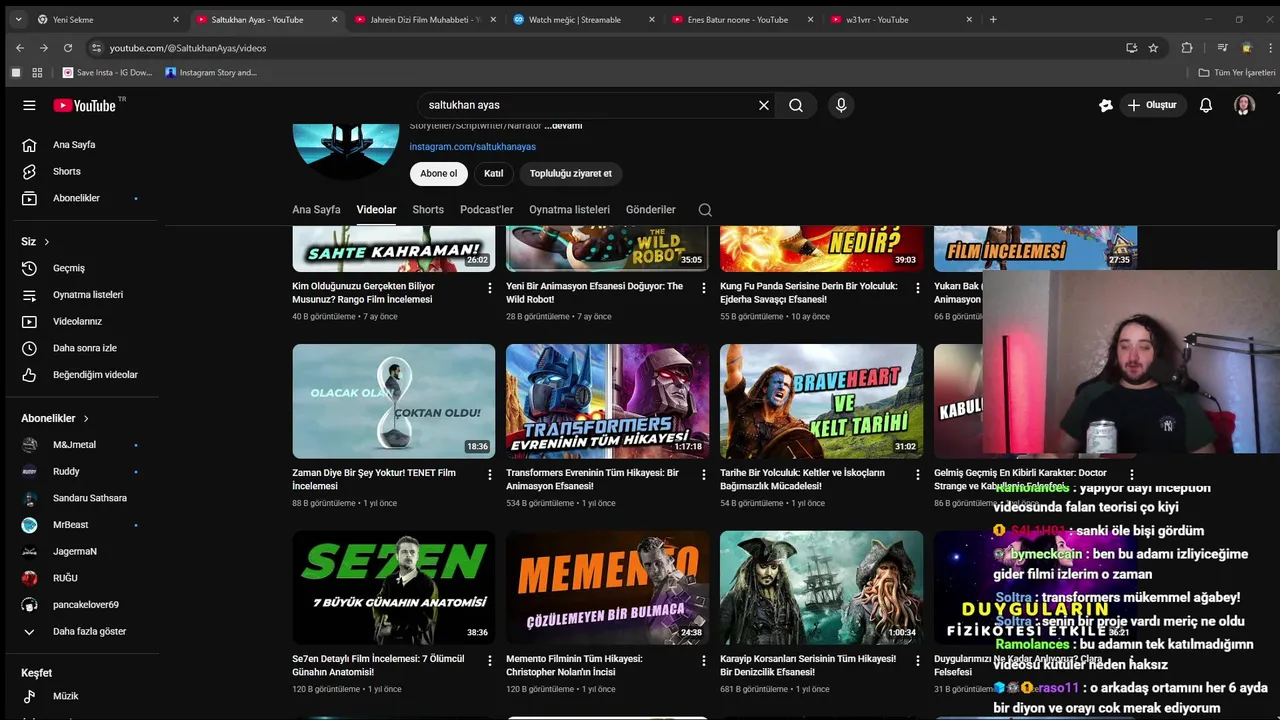Screen dimensions: 1280x720
Task: Select the Videolar tab
Action: [376, 210]
